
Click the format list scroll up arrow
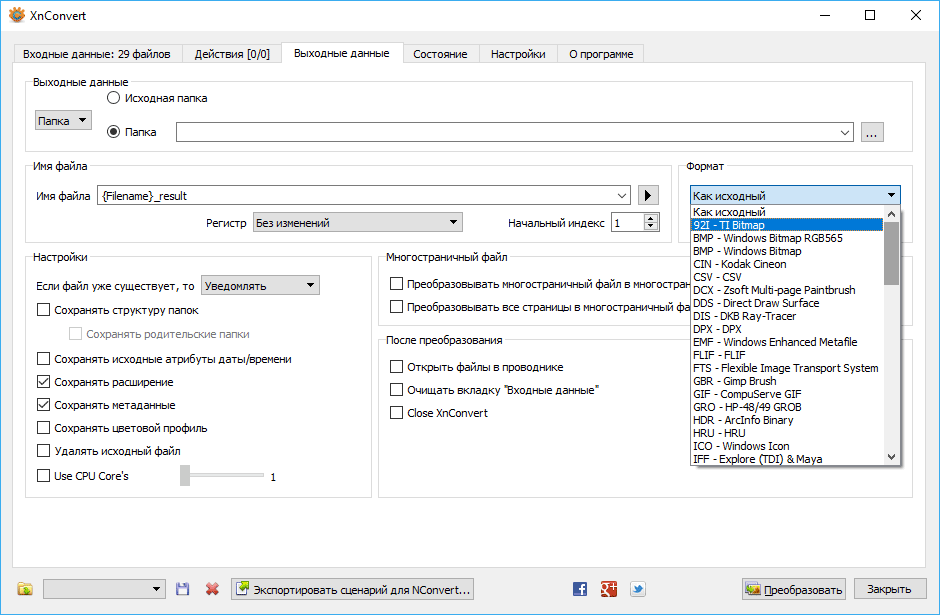pos(891,213)
